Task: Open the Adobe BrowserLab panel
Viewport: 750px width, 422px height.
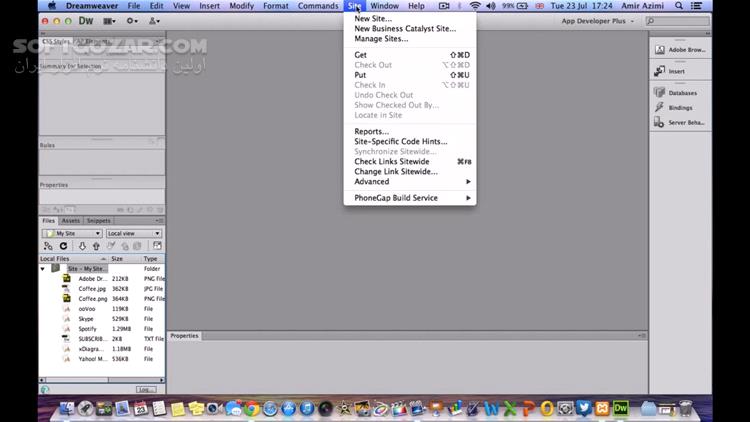Action: (680, 50)
